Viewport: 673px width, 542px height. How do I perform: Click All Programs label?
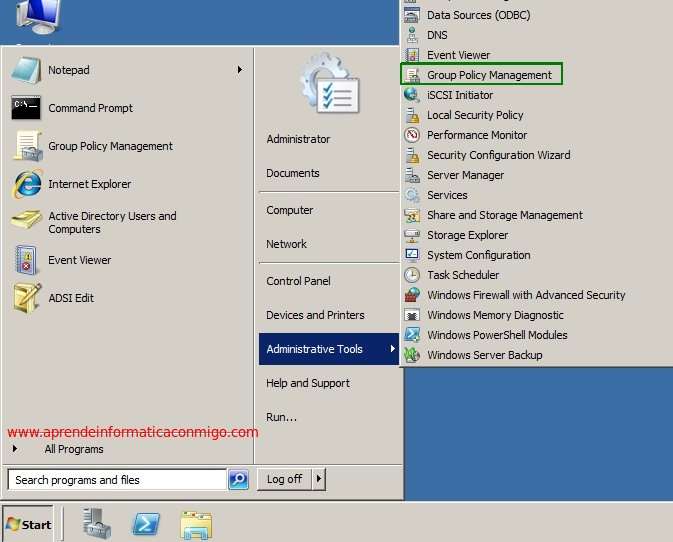[x=74, y=449]
